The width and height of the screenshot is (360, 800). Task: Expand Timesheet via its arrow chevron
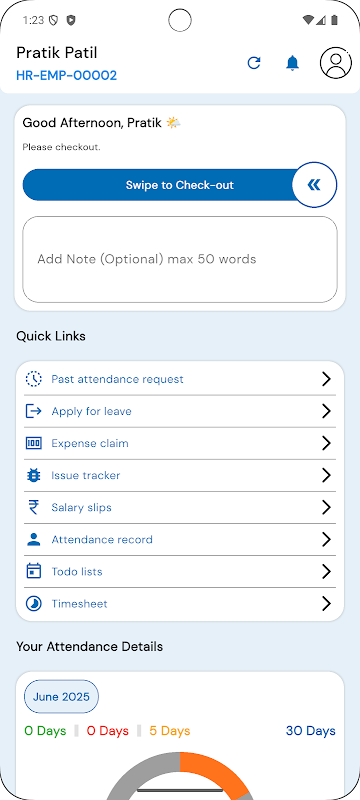coord(326,604)
